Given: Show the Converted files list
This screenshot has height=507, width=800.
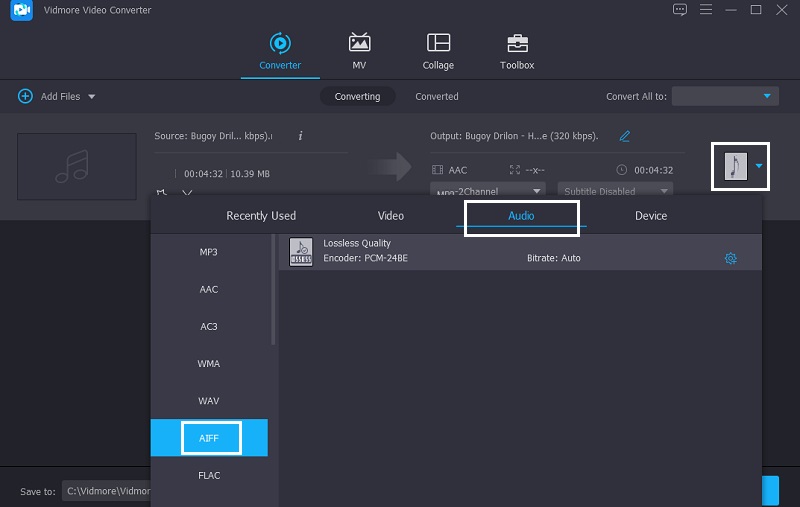Looking at the screenshot, I should click(x=437, y=97).
